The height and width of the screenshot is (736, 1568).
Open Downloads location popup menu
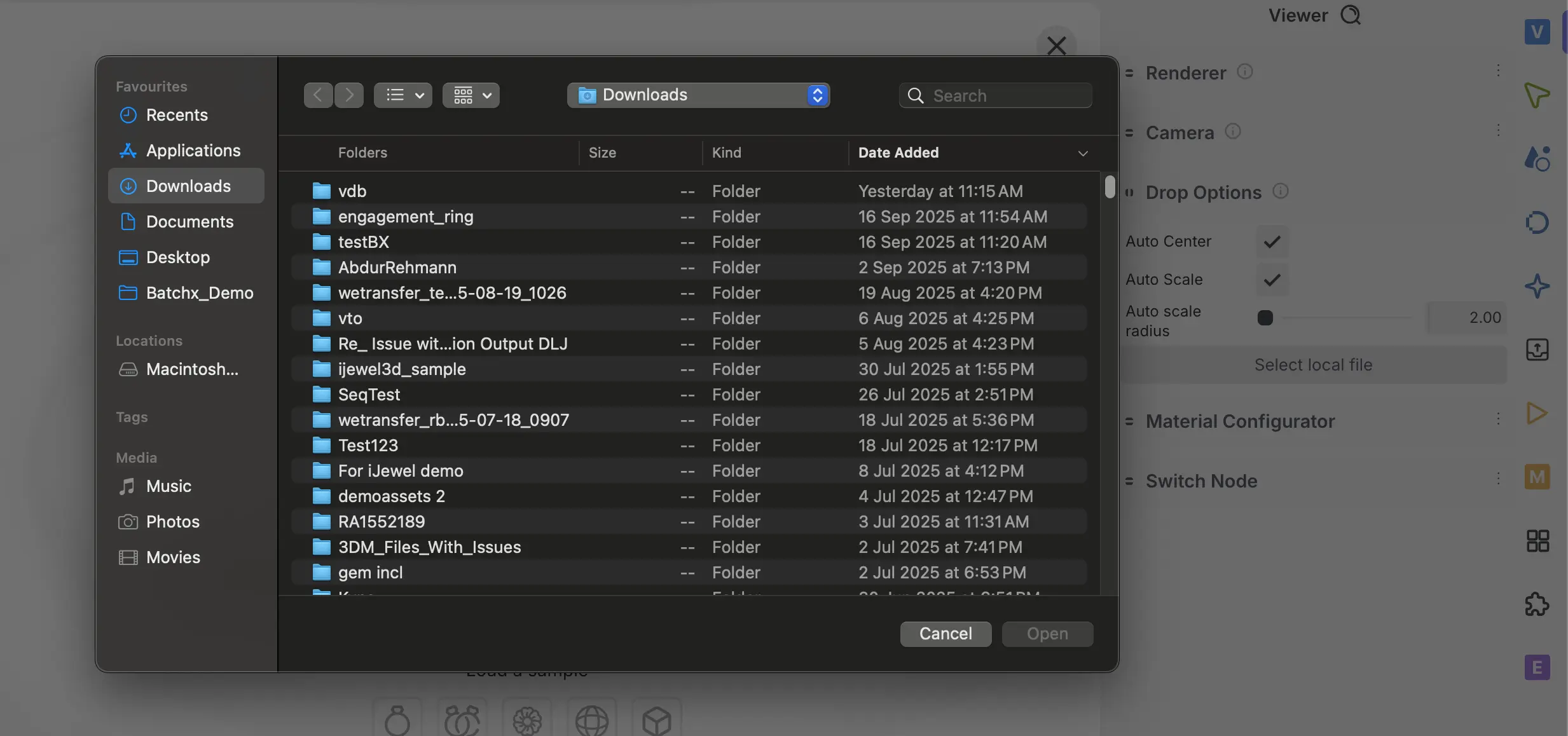tap(698, 95)
